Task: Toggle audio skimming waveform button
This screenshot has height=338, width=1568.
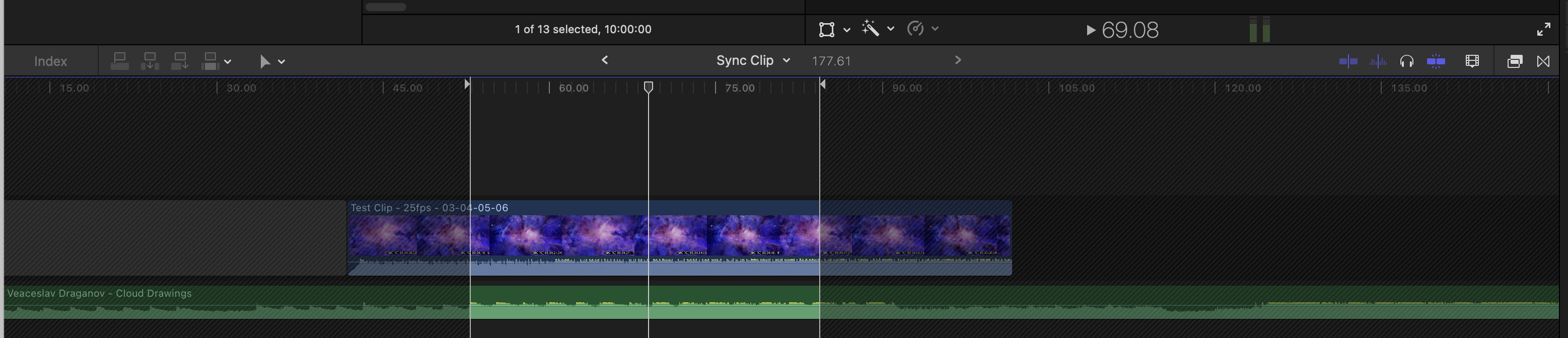Action: 1378,61
